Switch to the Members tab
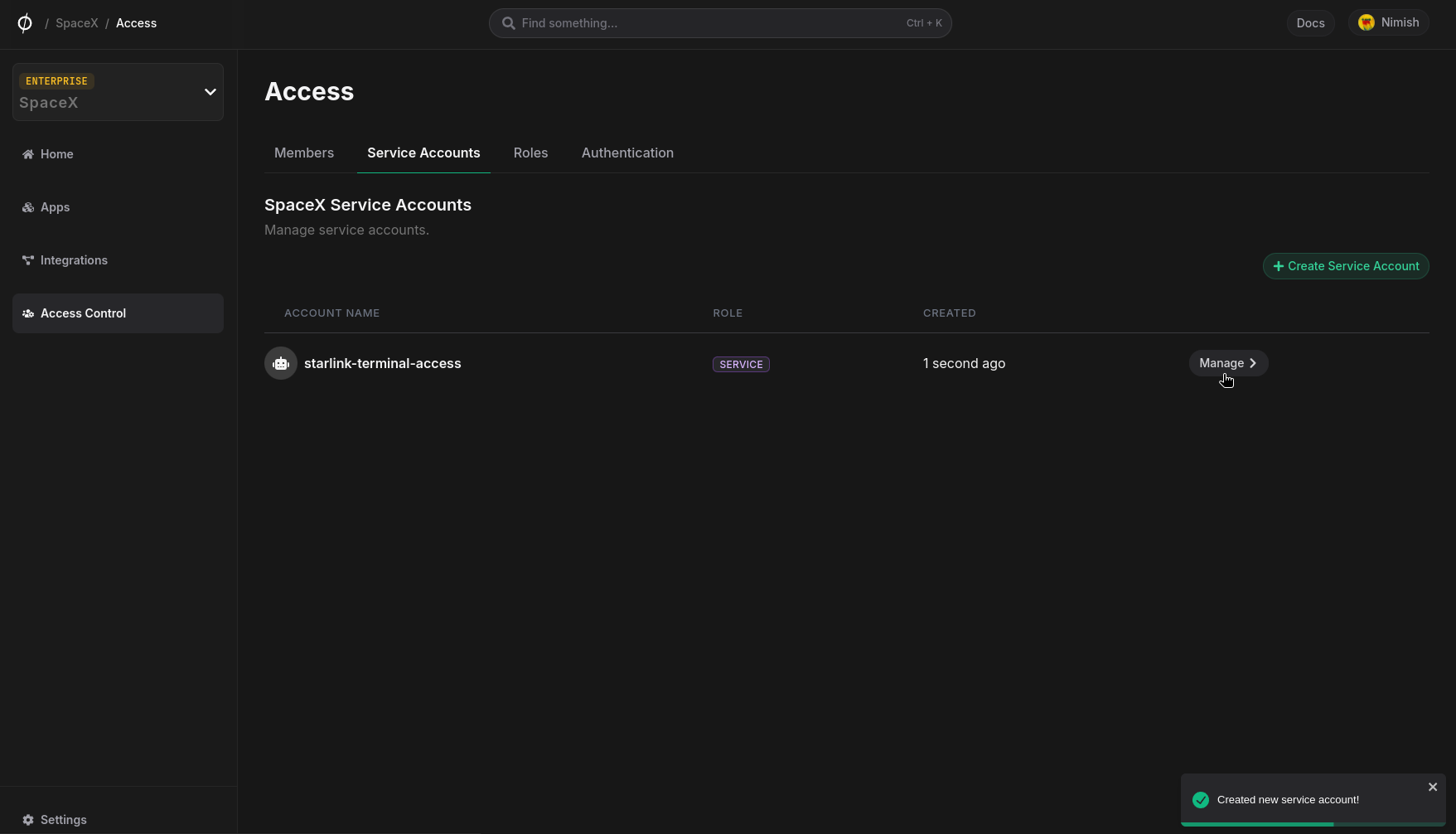1456x834 pixels. [304, 153]
